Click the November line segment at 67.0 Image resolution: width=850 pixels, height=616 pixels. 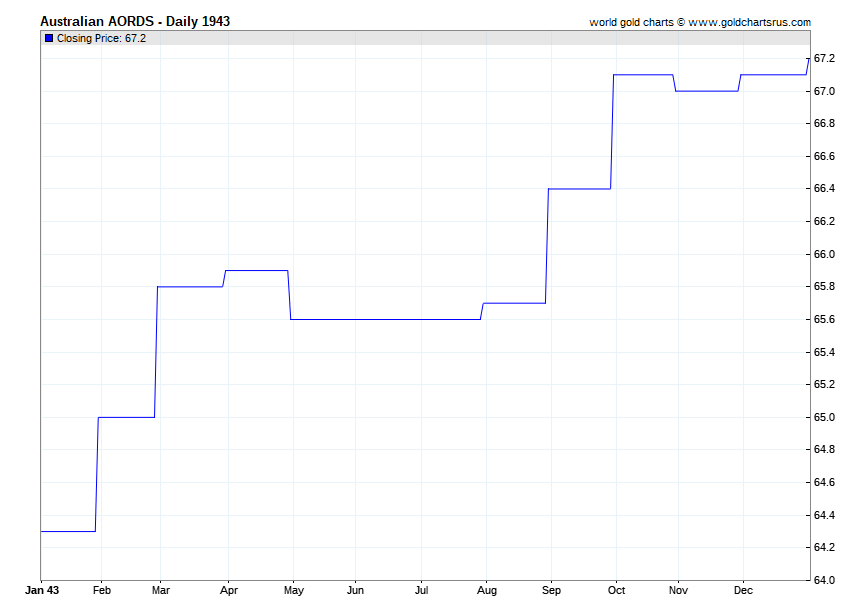pyautogui.click(x=707, y=91)
